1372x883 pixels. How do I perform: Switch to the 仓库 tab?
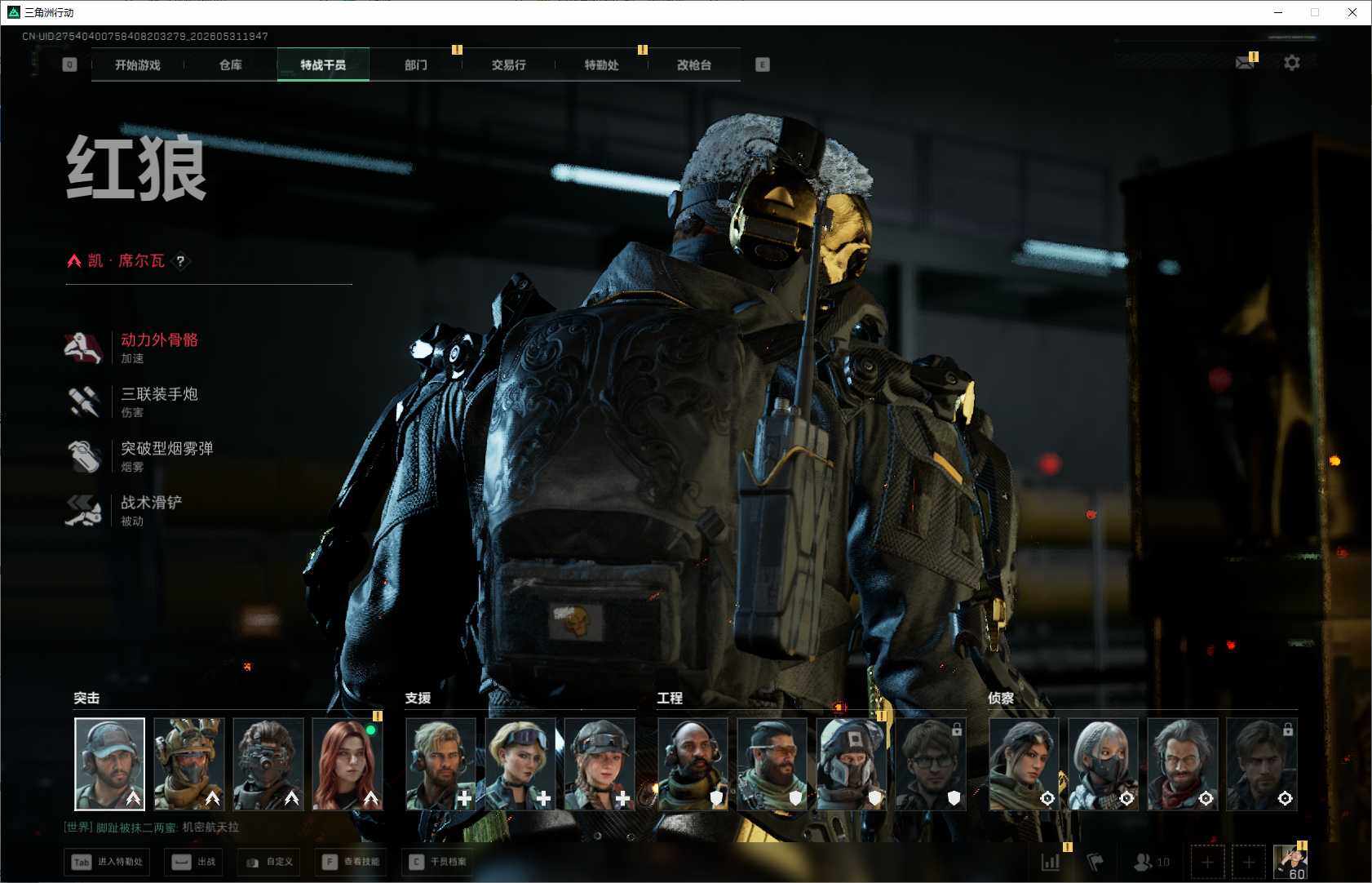(231, 64)
